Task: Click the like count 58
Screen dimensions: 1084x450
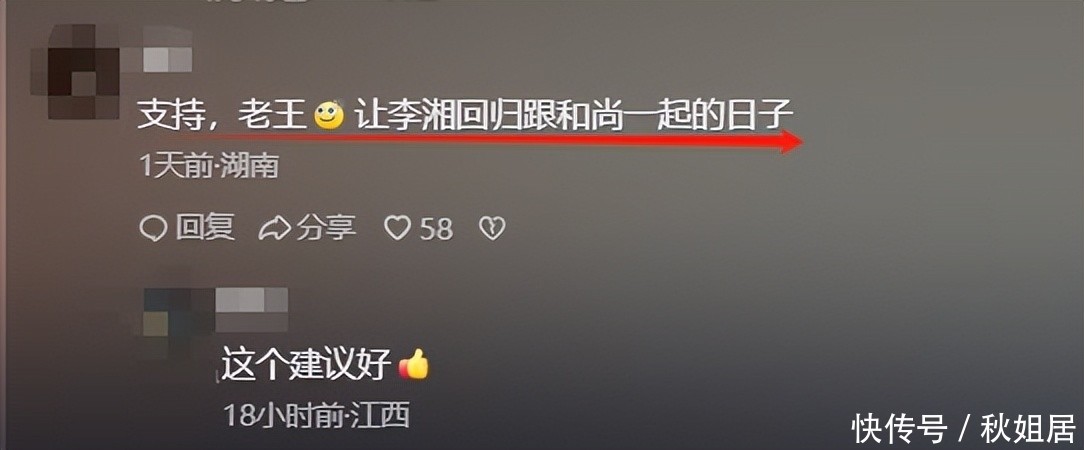Action: point(437,228)
